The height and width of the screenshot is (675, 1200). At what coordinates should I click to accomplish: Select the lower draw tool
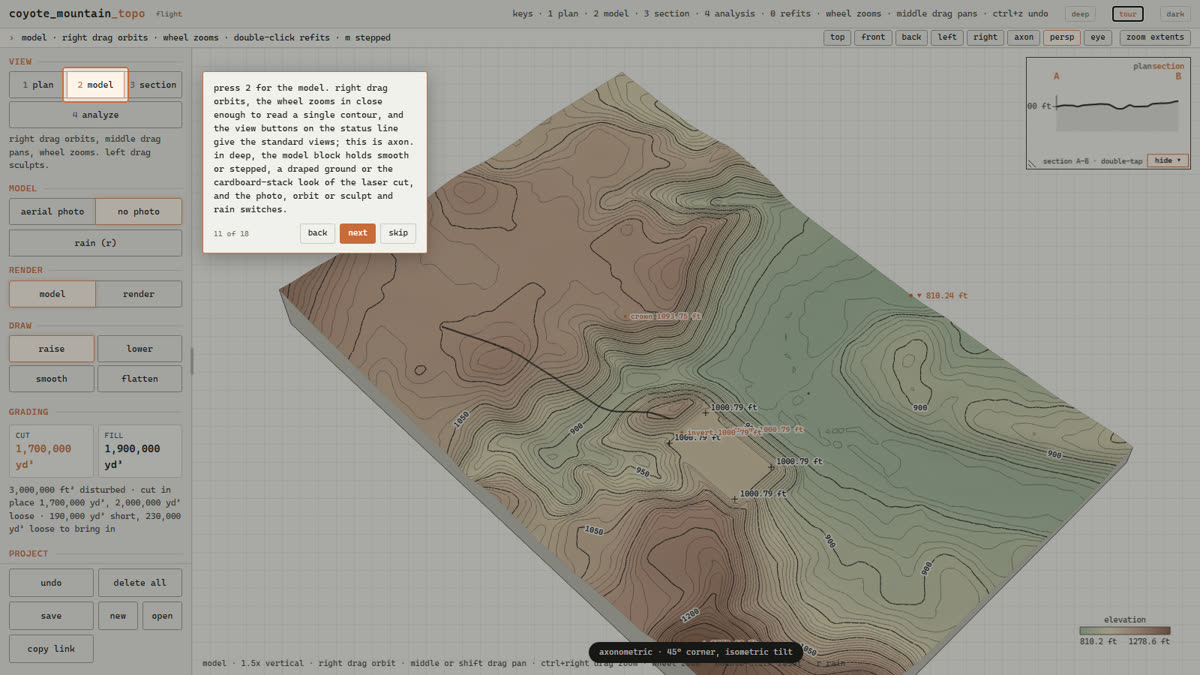[x=140, y=349]
